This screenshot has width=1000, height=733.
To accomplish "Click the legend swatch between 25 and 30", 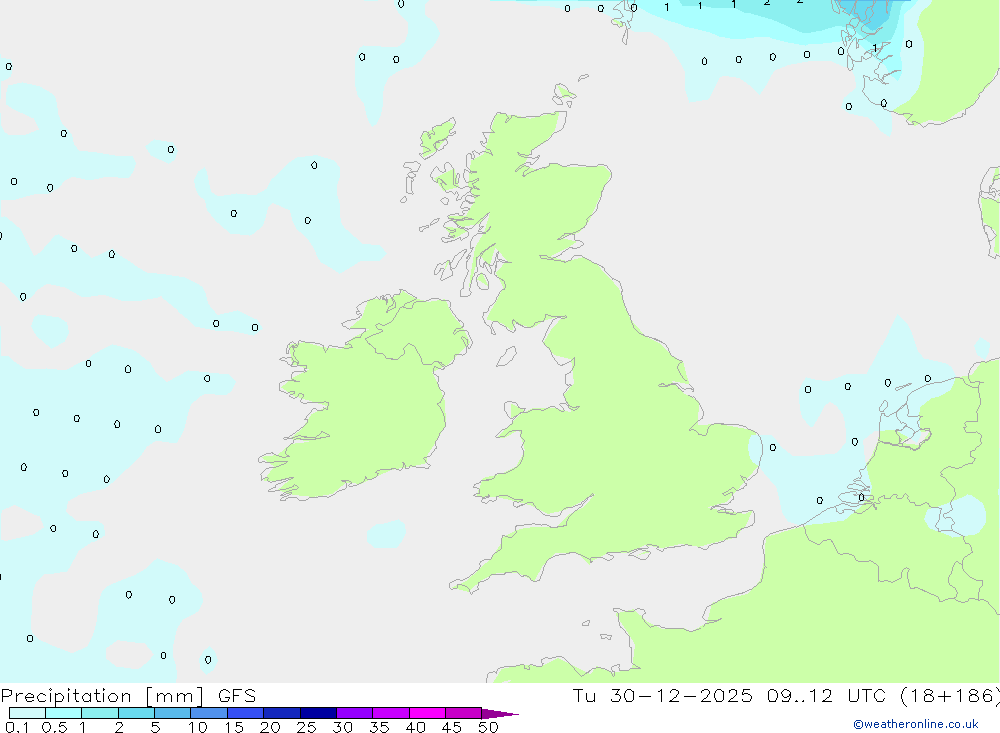I will [318, 713].
